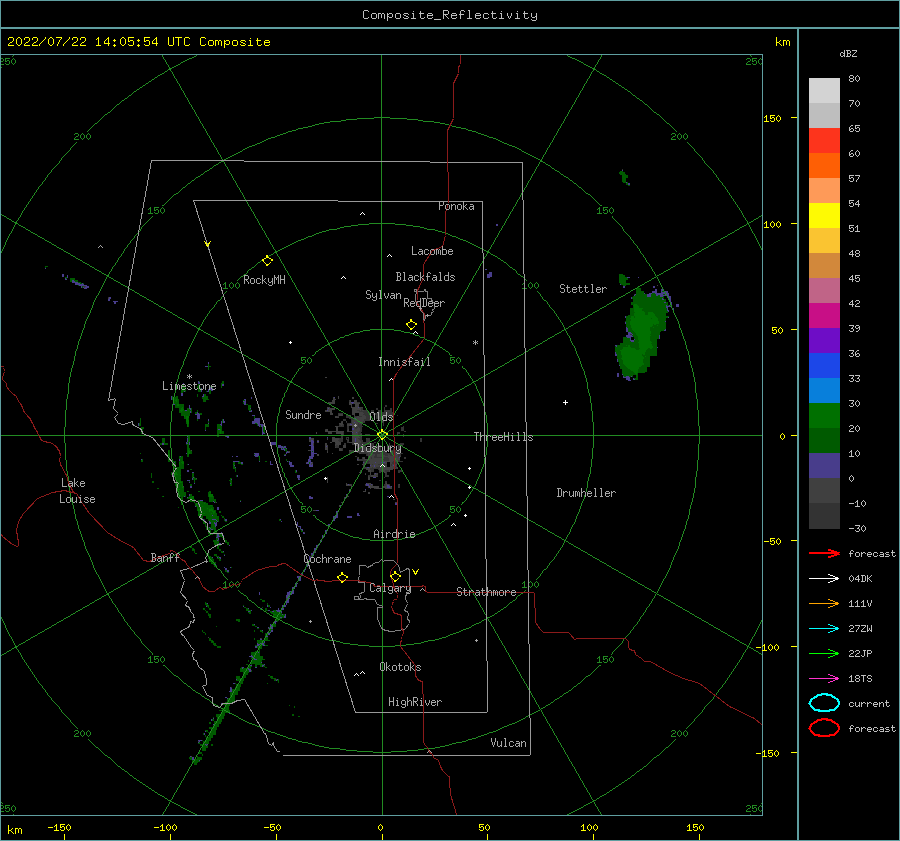Click the magenta 18TS arrow icon

824,679
